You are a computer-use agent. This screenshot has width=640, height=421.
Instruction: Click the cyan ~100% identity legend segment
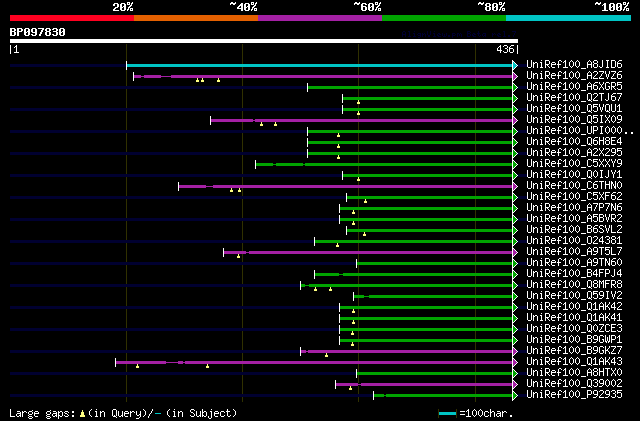pyautogui.click(x=569, y=18)
